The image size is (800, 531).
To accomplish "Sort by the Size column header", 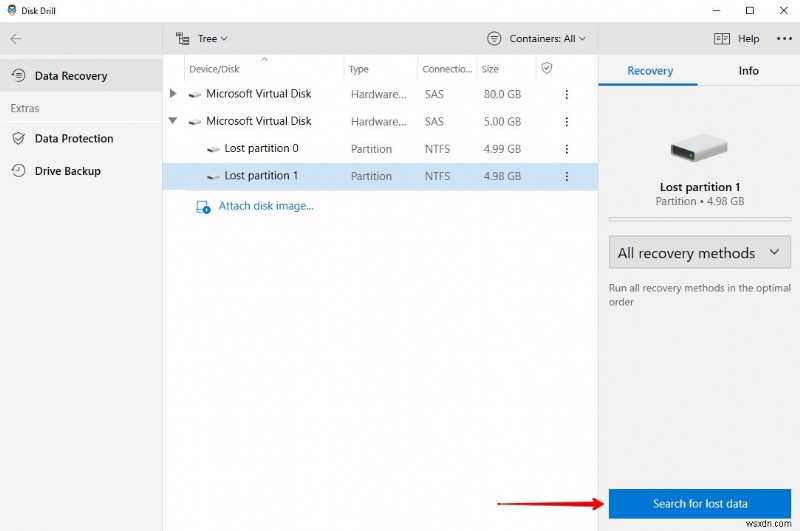I will pyautogui.click(x=490, y=69).
